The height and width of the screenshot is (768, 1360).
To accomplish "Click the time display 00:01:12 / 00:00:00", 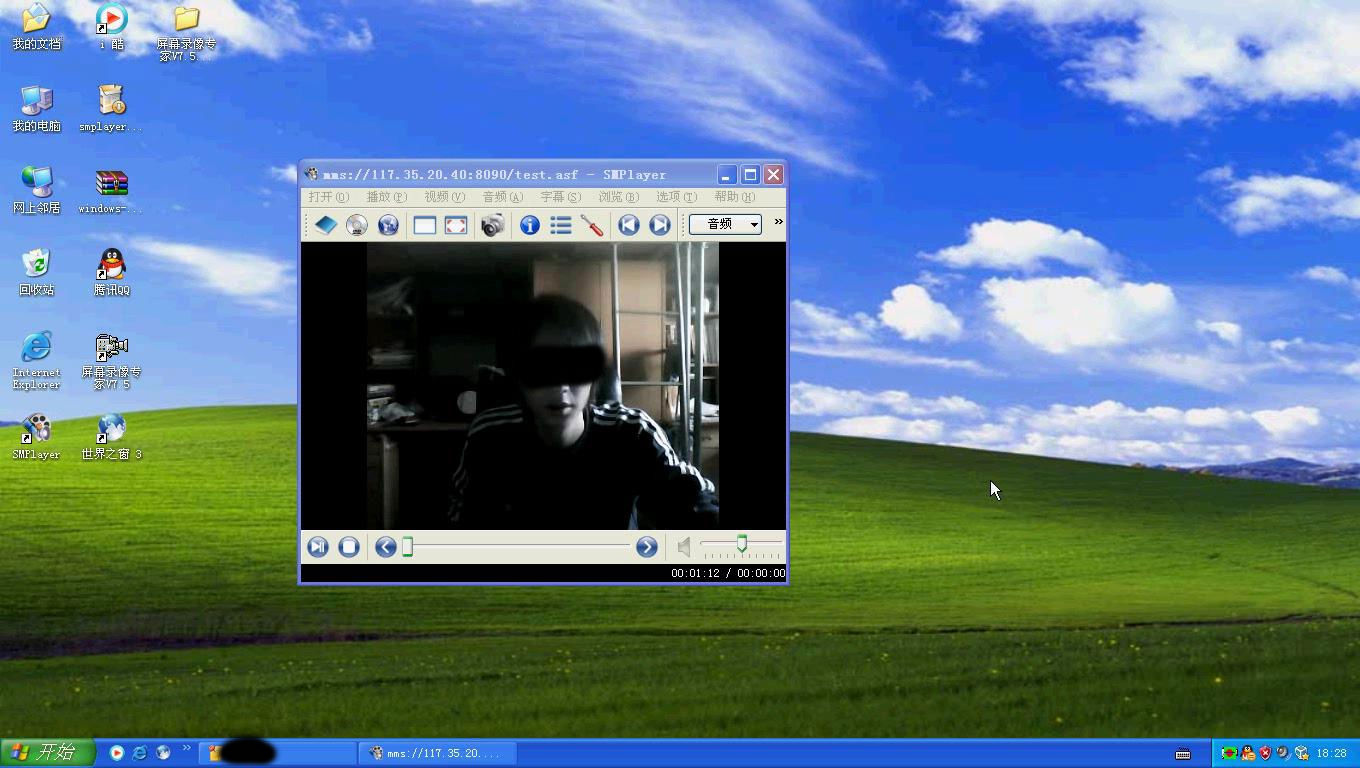I will pos(728,573).
